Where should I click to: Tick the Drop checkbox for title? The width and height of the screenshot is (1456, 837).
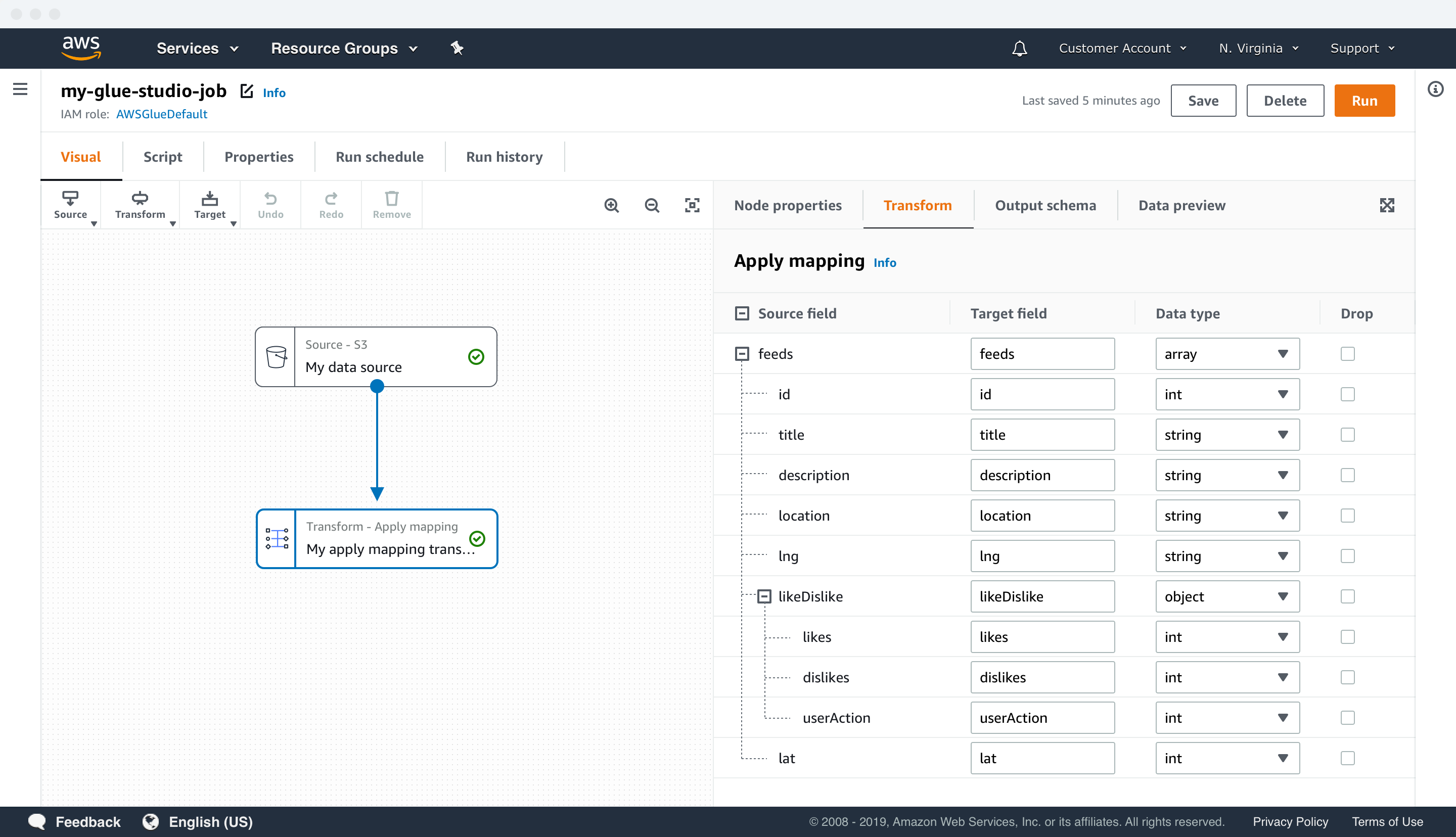[x=1347, y=435]
